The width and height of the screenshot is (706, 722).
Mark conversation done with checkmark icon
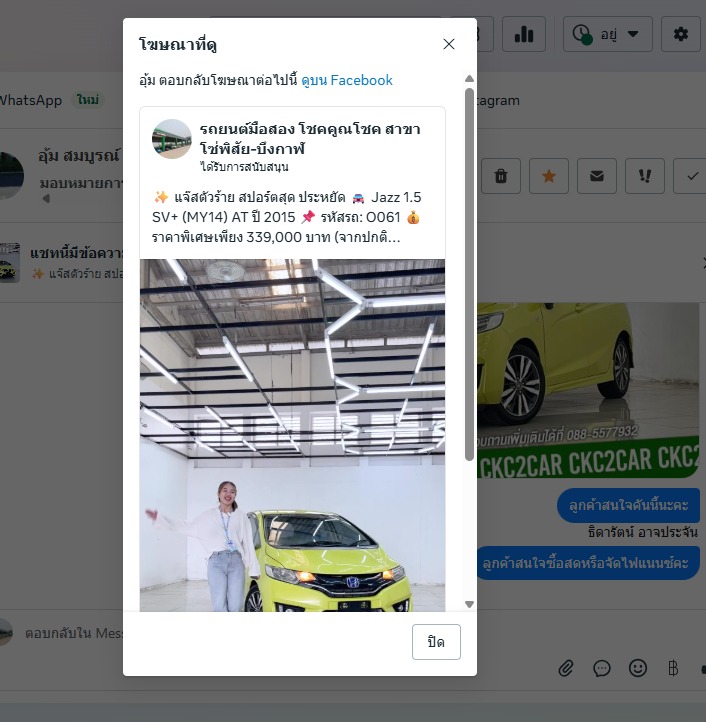pyautogui.click(x=691, y=176)
